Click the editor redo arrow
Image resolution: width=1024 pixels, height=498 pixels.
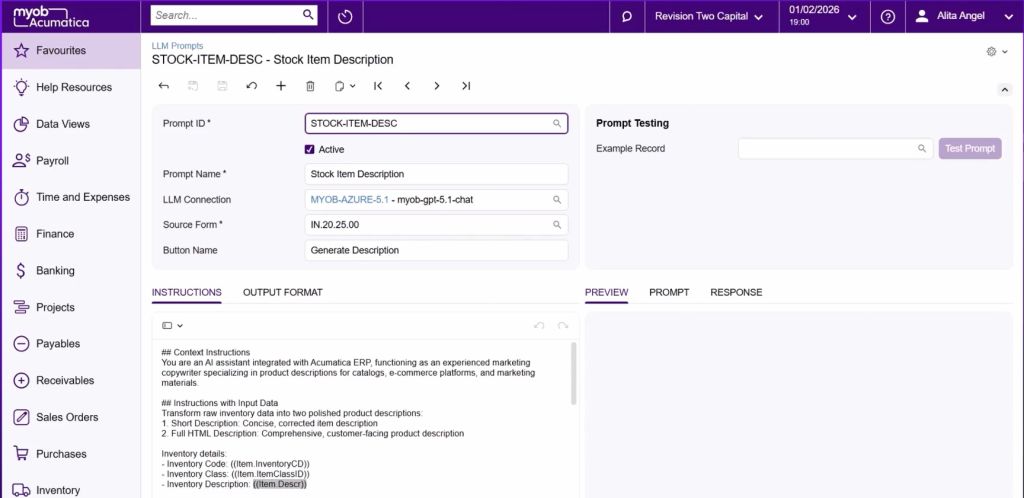coord(563,326)
